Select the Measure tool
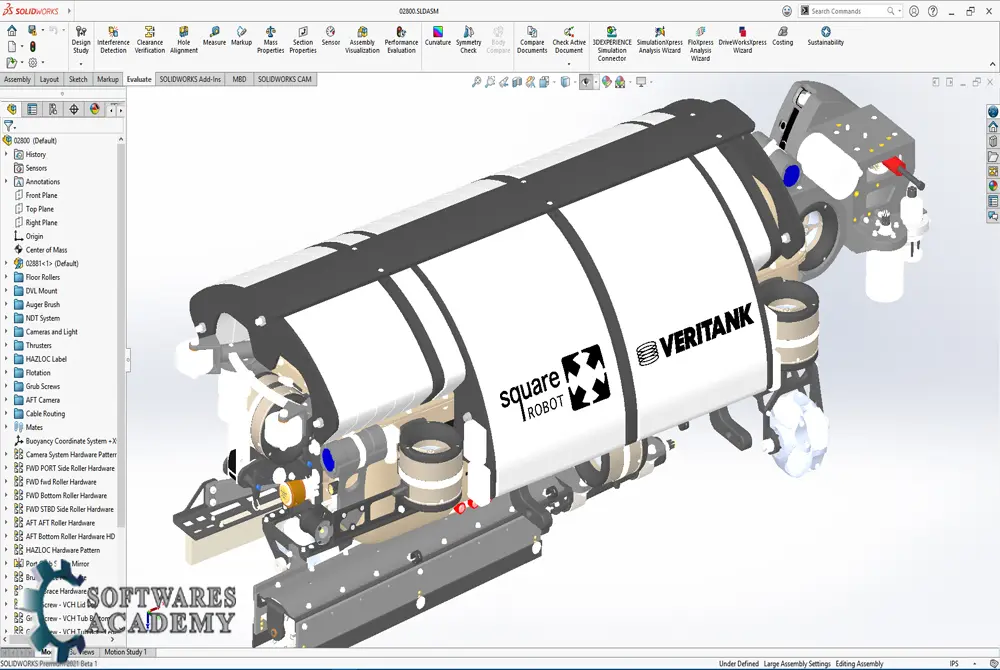 click(214, 36)
